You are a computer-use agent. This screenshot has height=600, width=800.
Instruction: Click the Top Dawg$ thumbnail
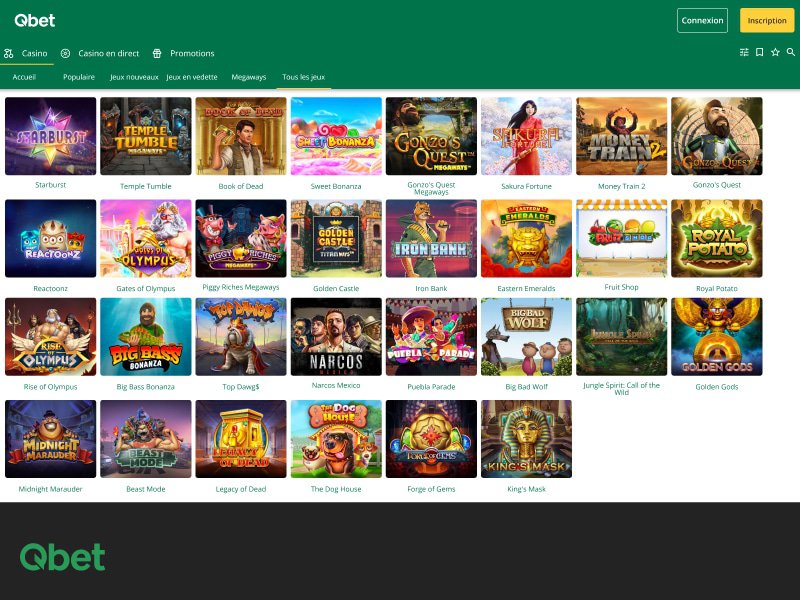pos(241,337)
